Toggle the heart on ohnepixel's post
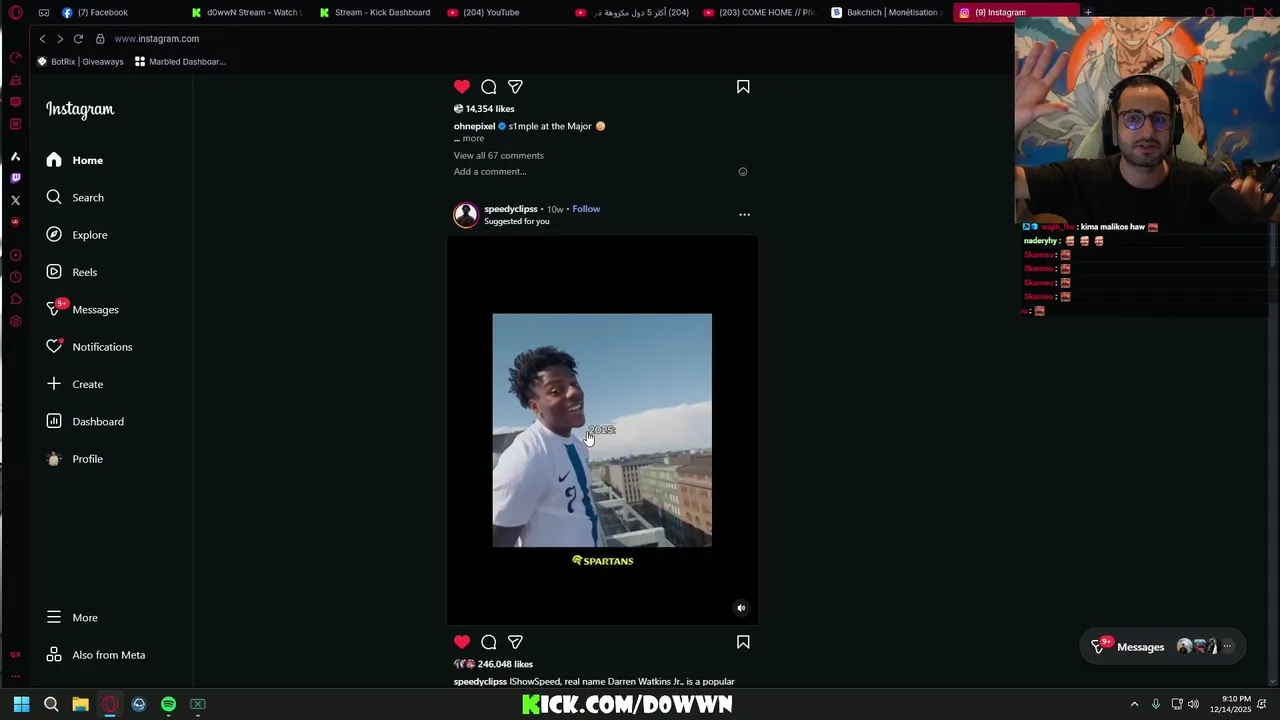Screen dimensions: 1280x720 462,87
